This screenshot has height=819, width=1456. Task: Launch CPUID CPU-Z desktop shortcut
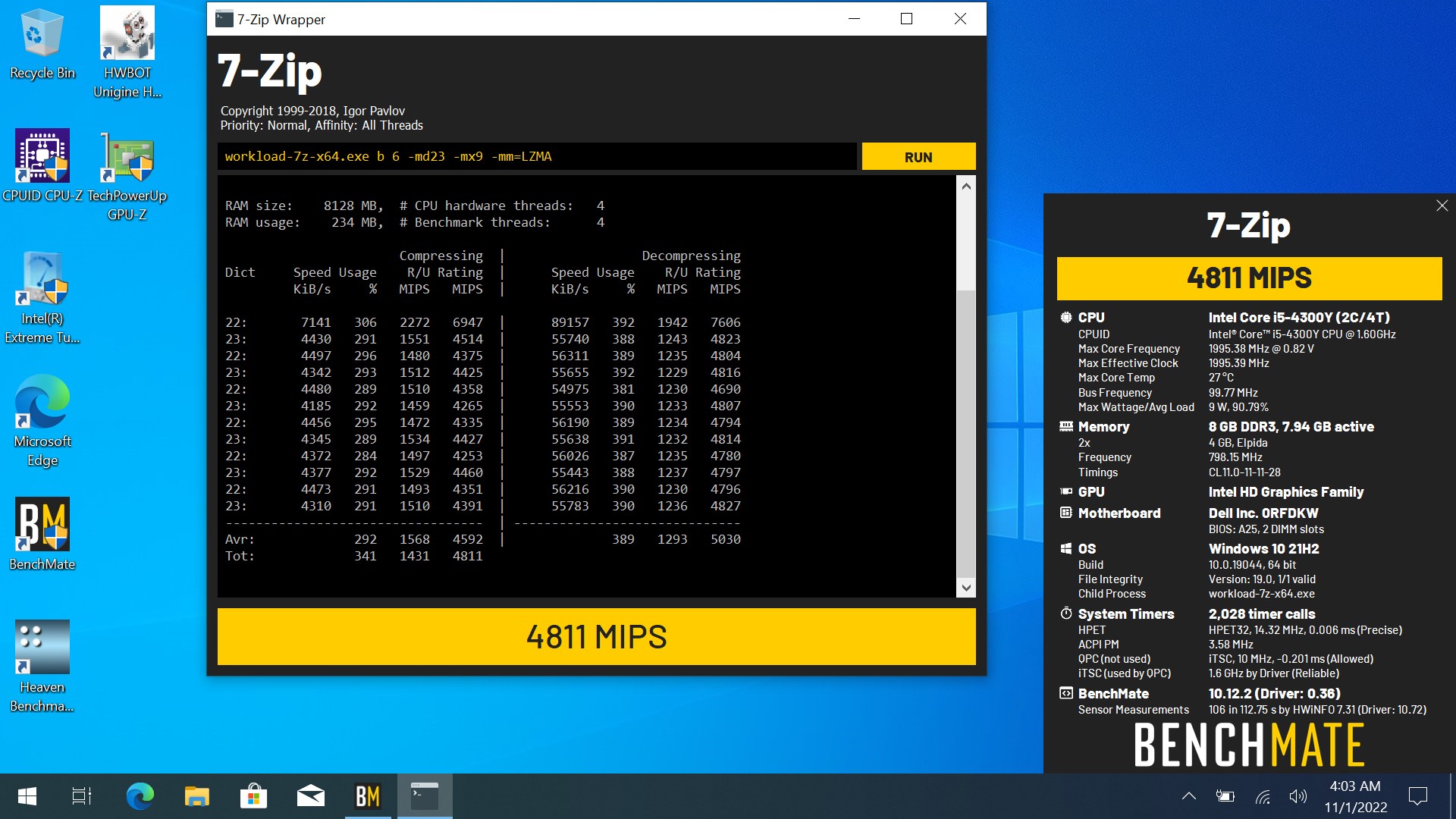coord(42,165)
